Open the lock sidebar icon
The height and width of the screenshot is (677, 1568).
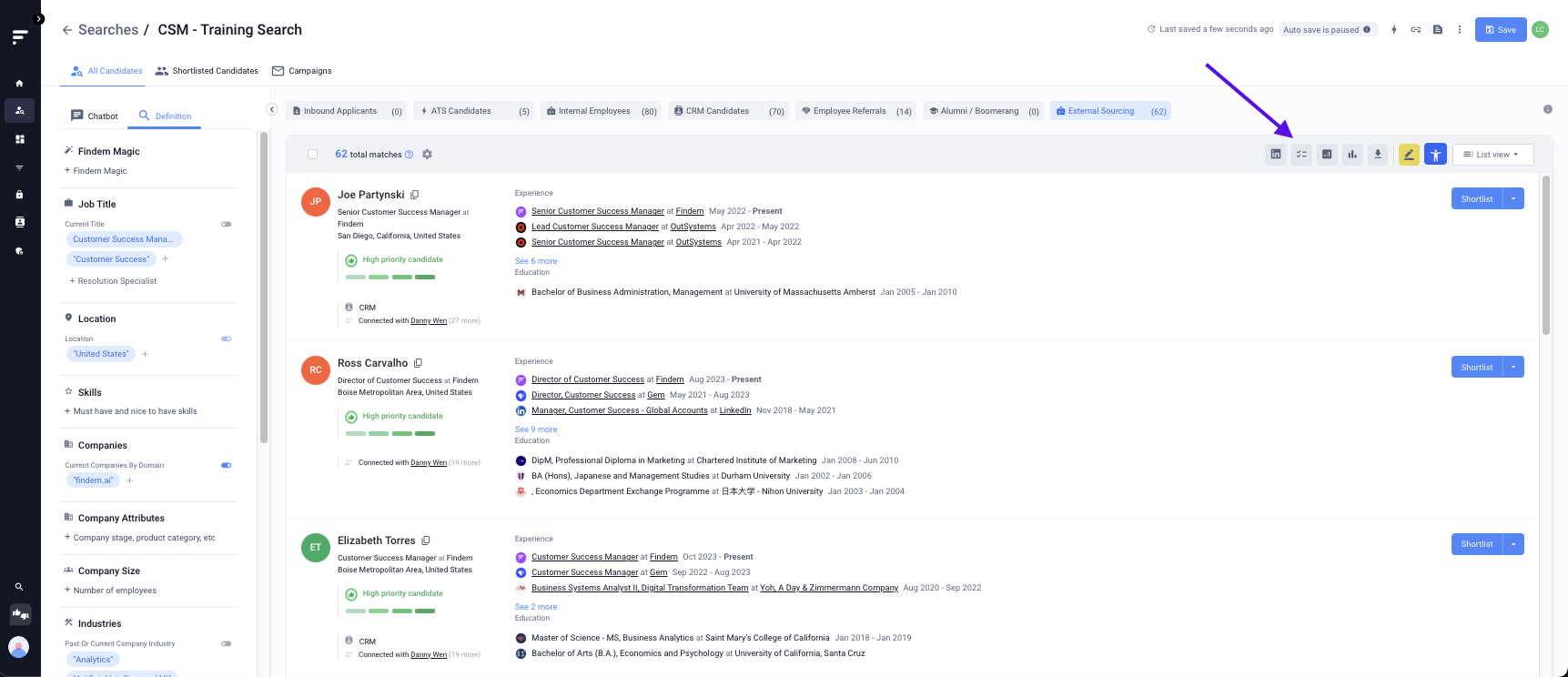pyautogui.click(x=20, y=195)
